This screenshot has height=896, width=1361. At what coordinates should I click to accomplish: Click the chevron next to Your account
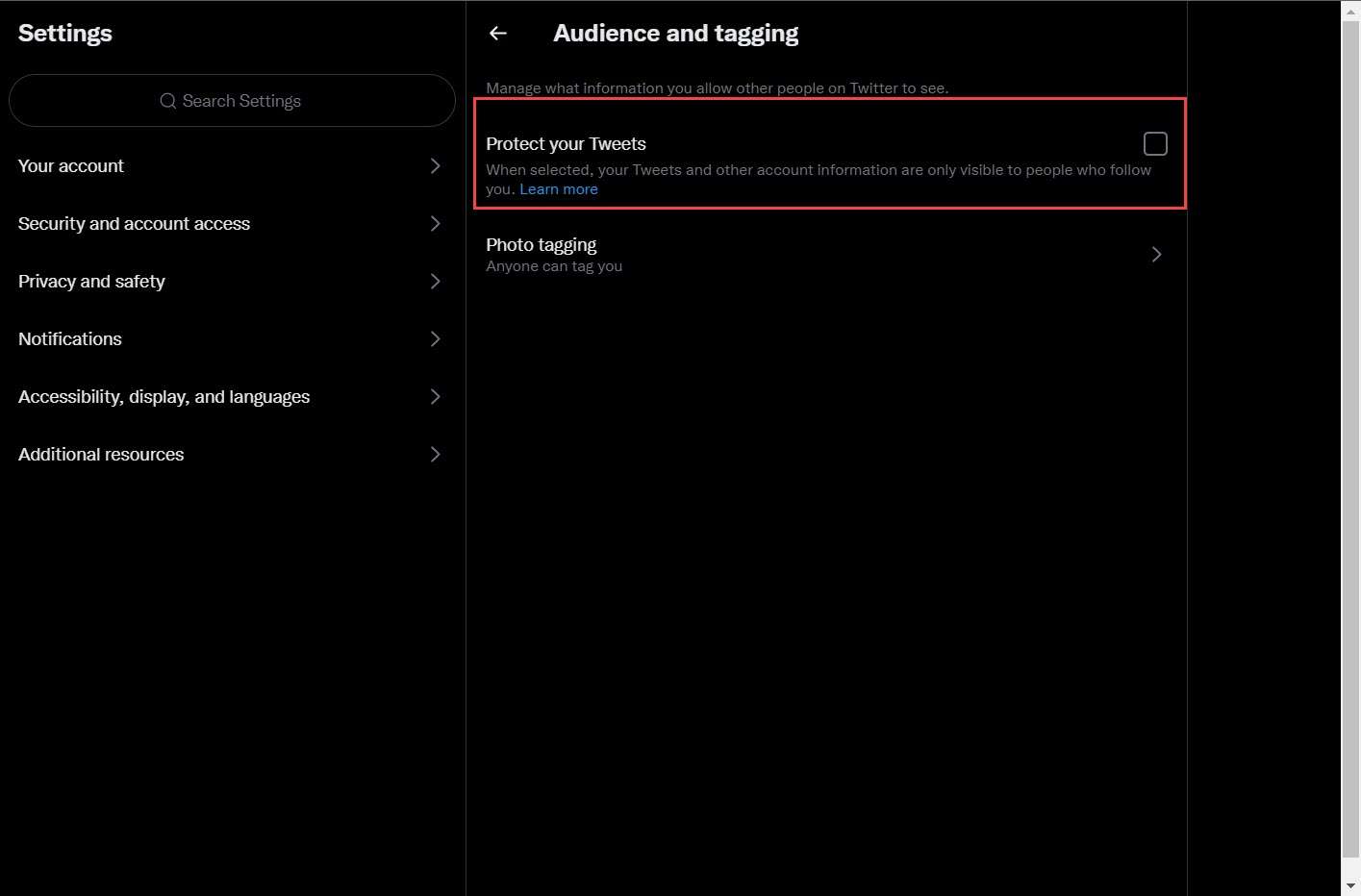[x=435, y=166]
